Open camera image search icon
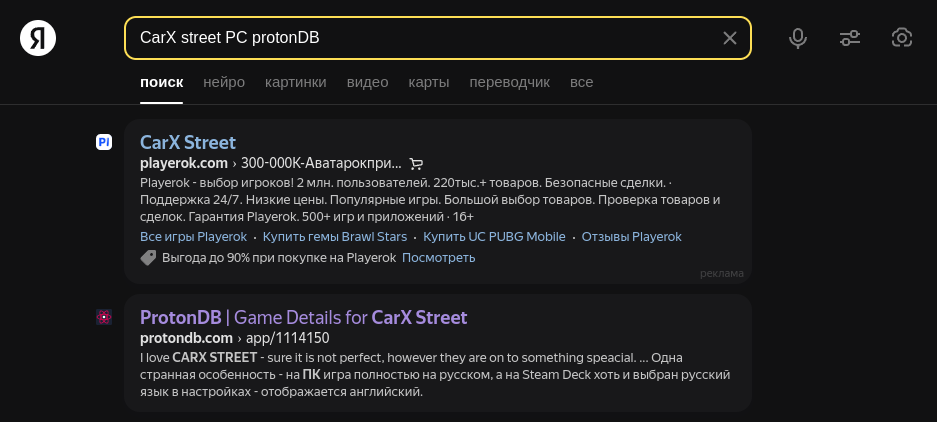The height and width of the screenshot is (422, 937). point(902,38)
